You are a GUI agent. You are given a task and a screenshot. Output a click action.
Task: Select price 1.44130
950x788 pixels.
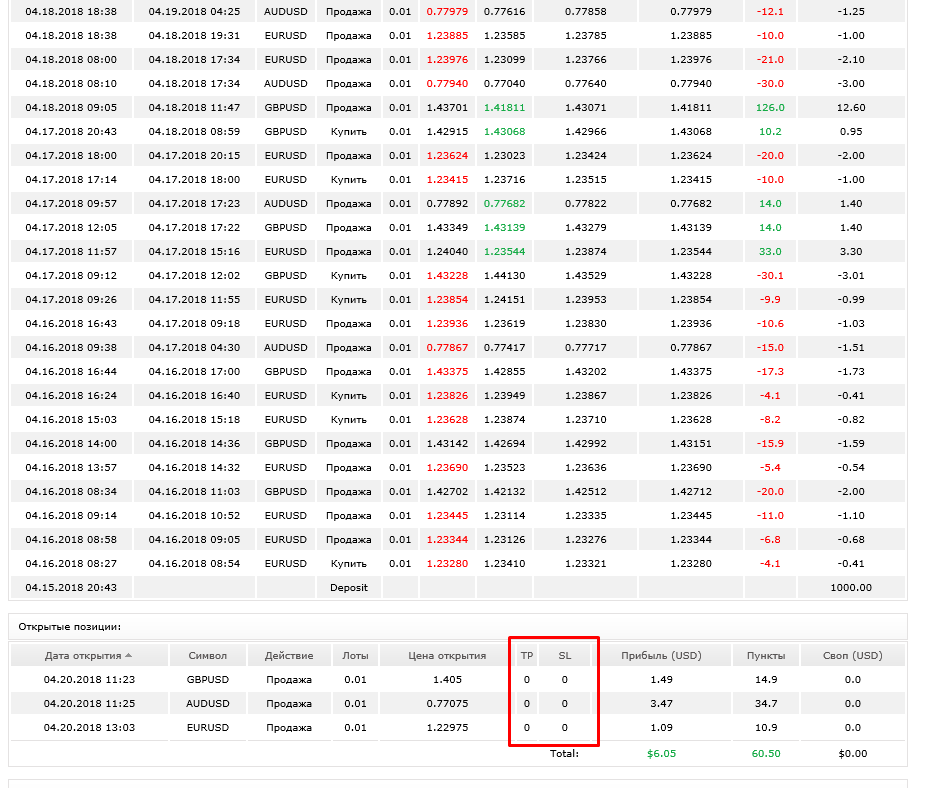(504, 276)
